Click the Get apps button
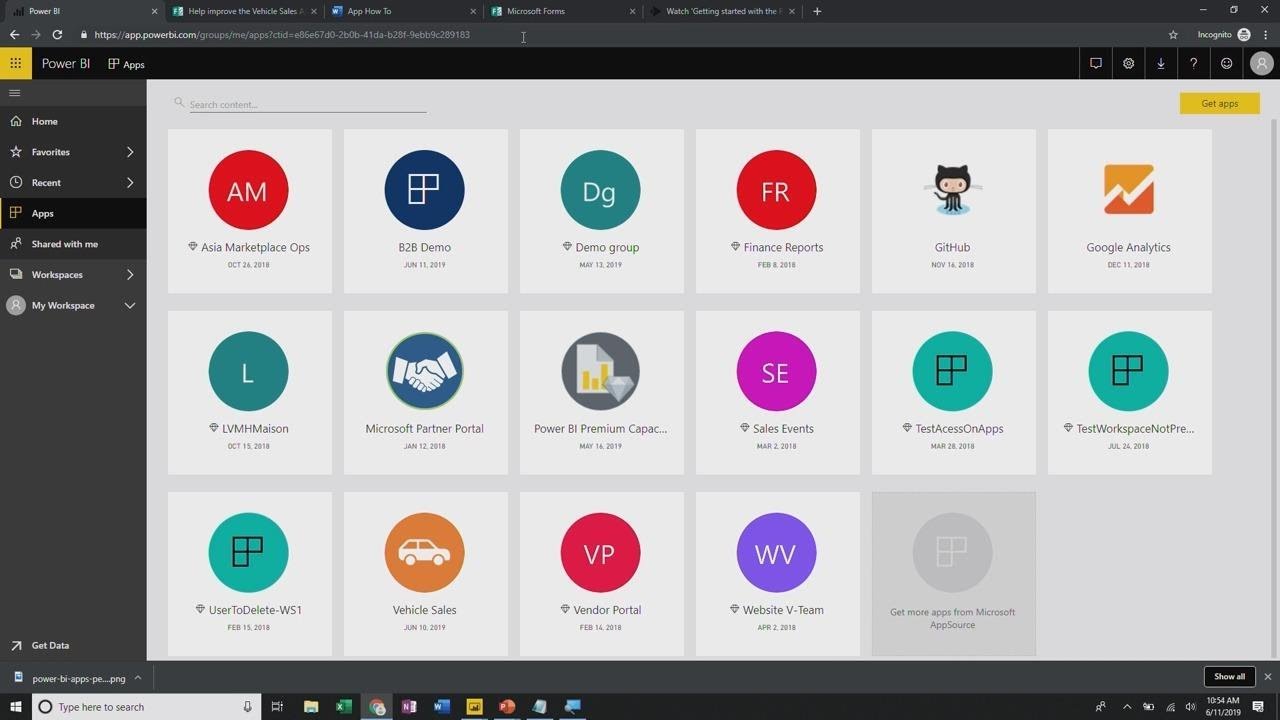Viewport: 1280px width, 720px height. [1220, 103]
